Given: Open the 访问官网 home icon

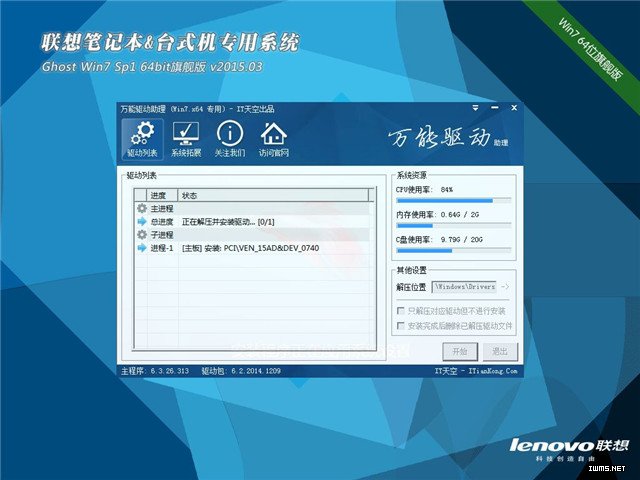Looking at the screenshot, I should point(273,139).
